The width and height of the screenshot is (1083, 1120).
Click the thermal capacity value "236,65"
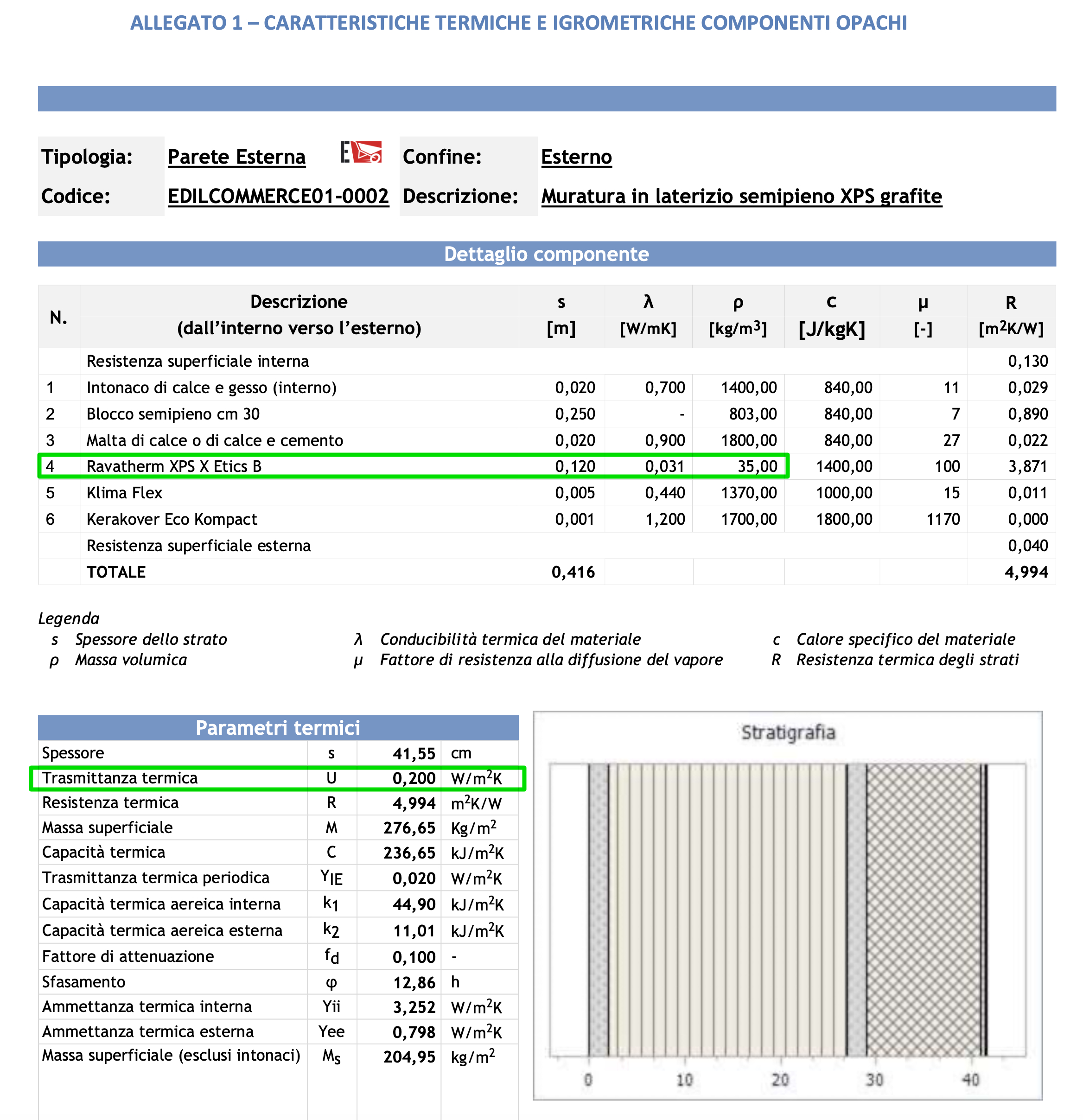(x=409, y=853)
